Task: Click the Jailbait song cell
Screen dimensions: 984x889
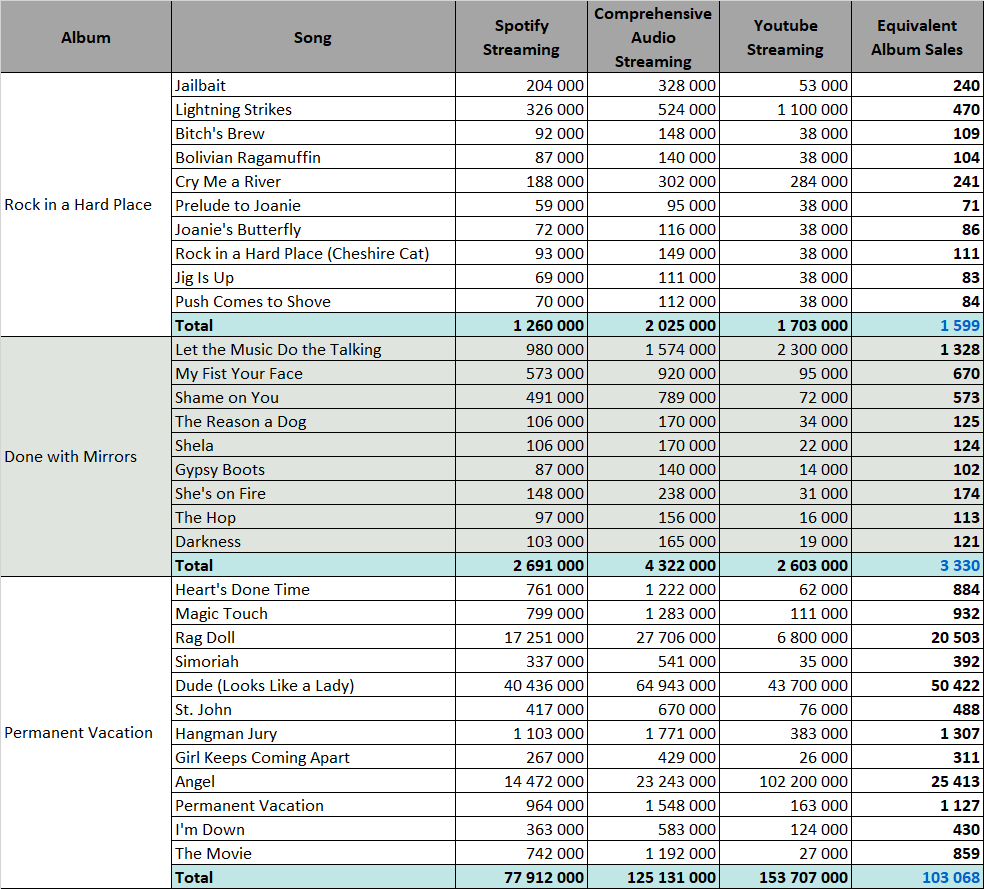Action: click(x=313, y=85)
